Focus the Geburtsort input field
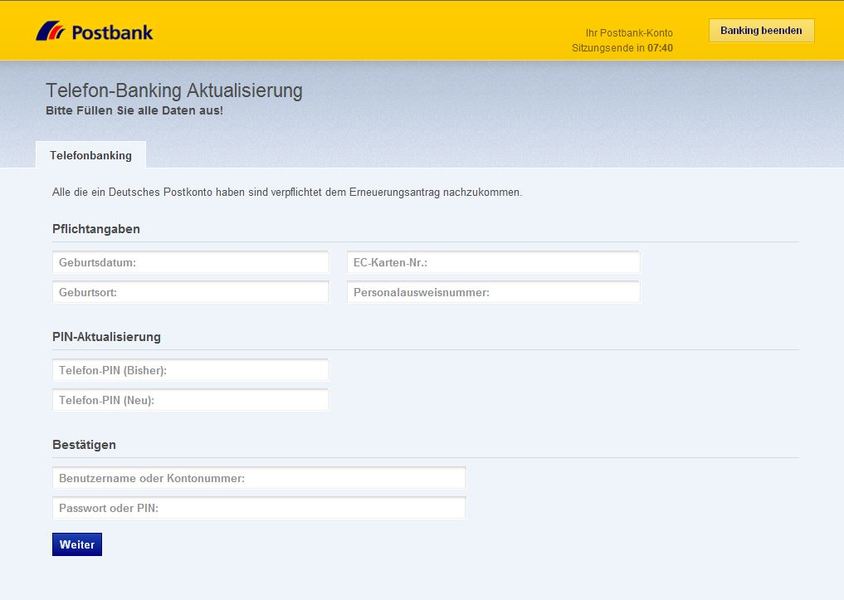The height and width of the screenshot is (600, 844). [191, 292]
